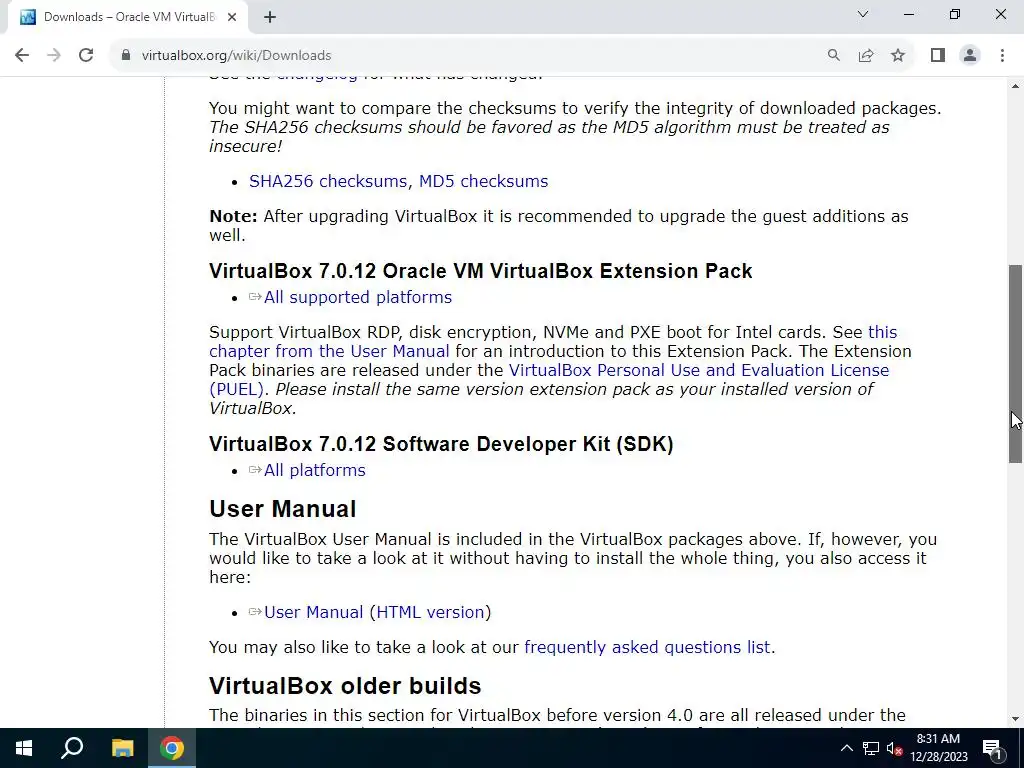Image resolution: width=1024 pixels, height=768 pixels.
Task: Click the scrollbar up arrow
Action: [1015, 86]
